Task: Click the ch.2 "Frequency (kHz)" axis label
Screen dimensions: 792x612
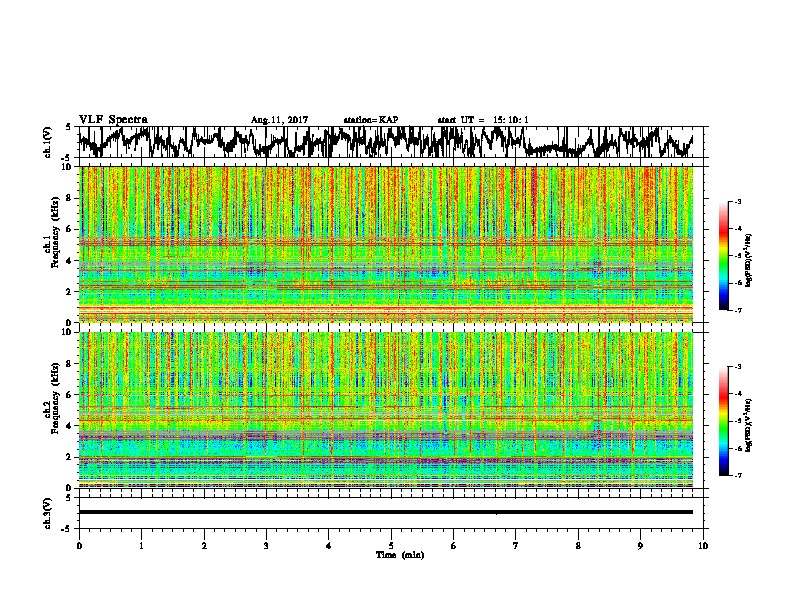Action: [x=55, y=398]
